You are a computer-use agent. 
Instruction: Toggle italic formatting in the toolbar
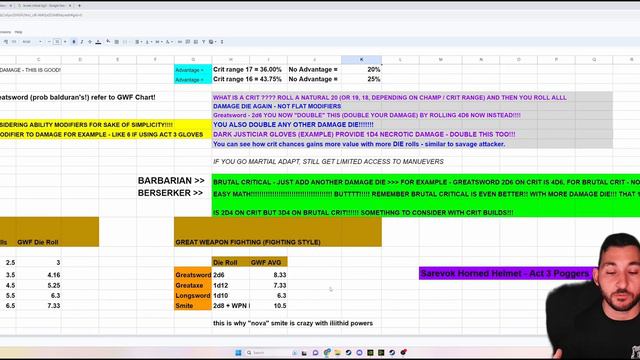(x=82, y=42)
